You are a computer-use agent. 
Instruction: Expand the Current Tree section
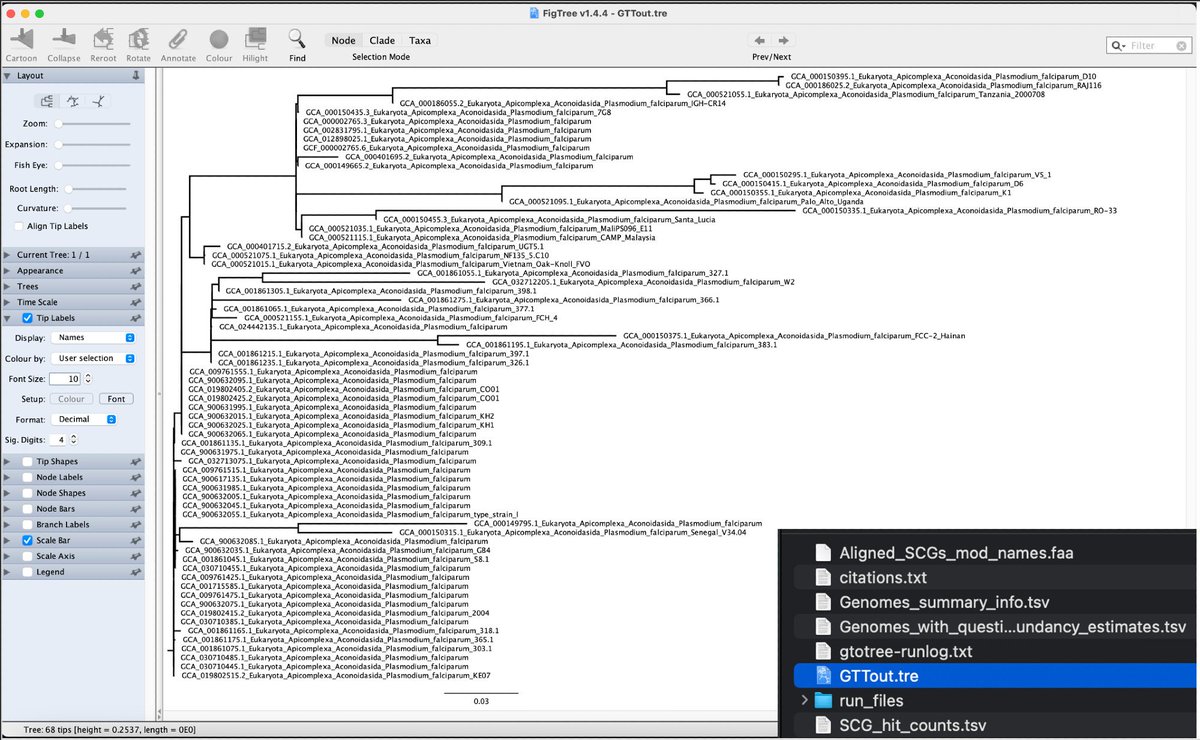pos(8,255)
